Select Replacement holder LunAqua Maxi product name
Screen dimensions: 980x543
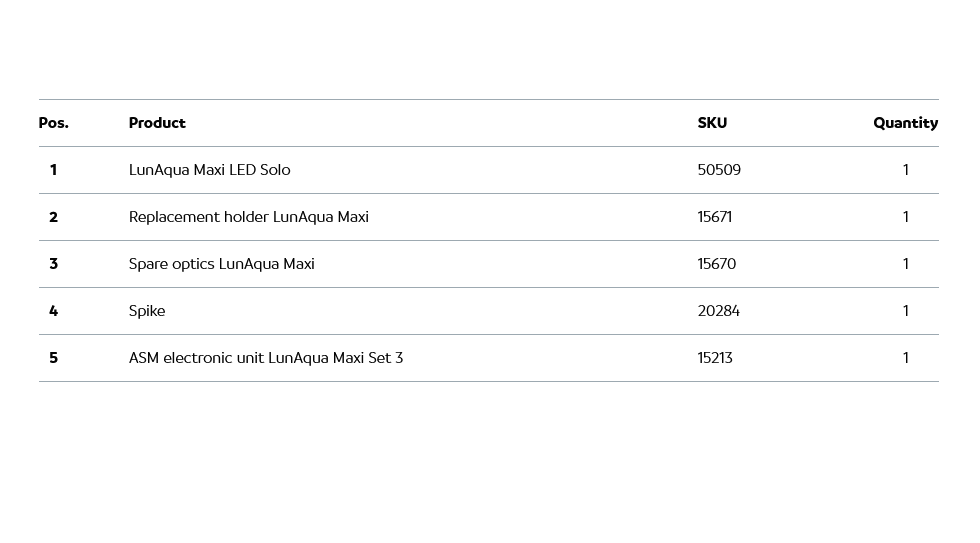248,217
